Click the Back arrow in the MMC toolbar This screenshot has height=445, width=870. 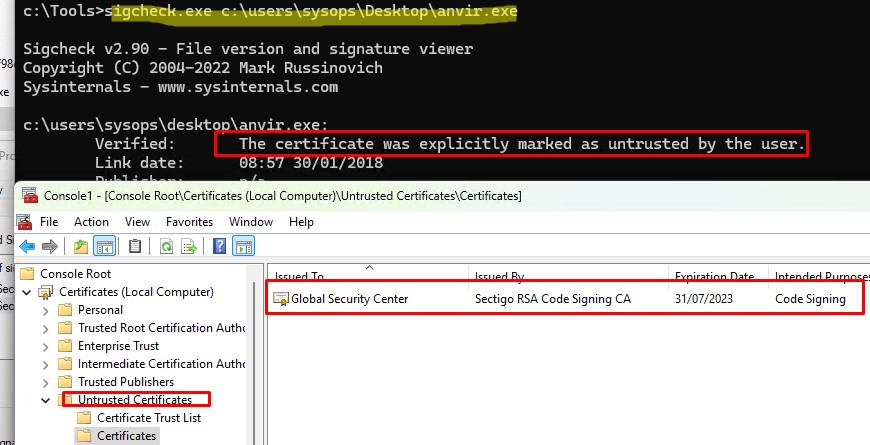point(27,246)
